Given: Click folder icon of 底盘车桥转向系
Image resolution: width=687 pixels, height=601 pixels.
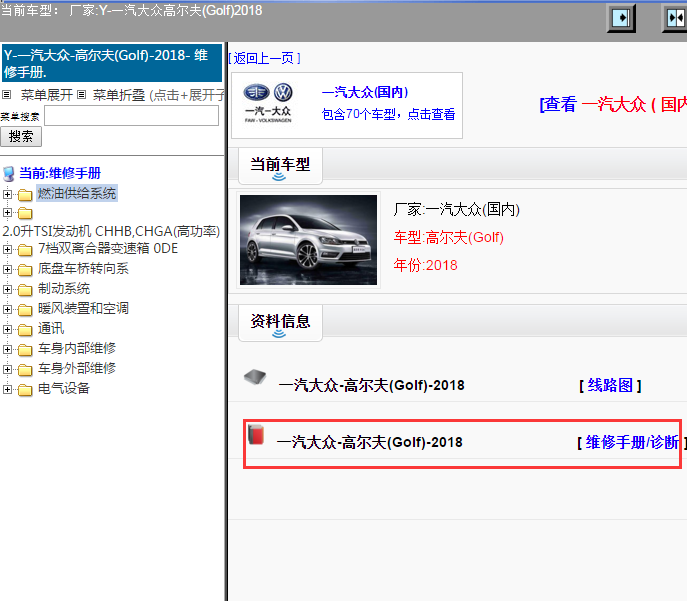Looking at the screenshot, I should pos(25,270).
